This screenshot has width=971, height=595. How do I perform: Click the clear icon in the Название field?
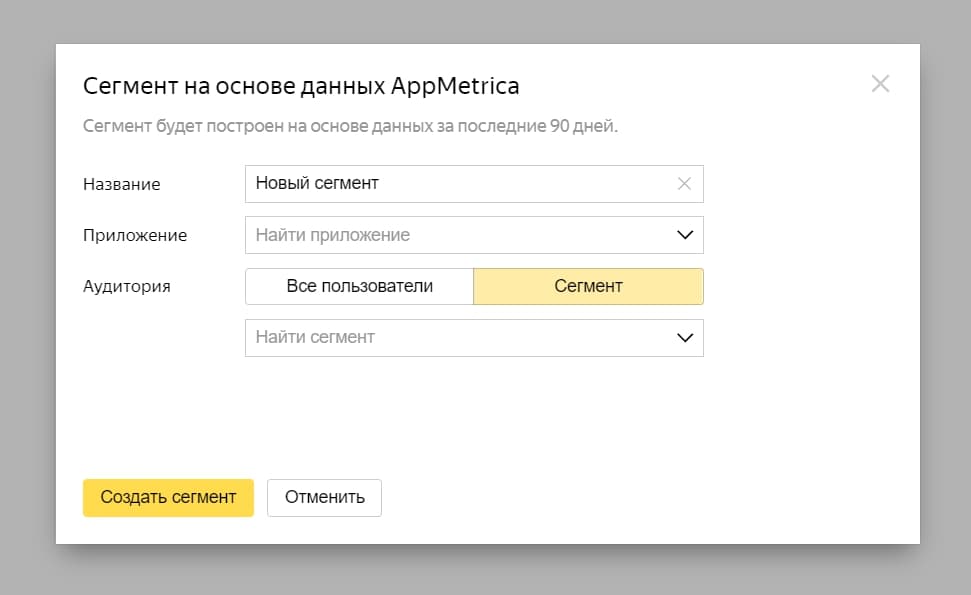tap(684, 183)
